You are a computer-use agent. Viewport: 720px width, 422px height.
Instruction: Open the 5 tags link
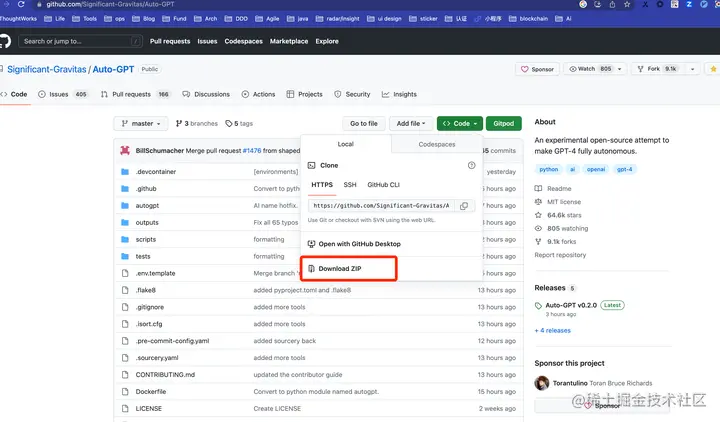coord(239,124)
